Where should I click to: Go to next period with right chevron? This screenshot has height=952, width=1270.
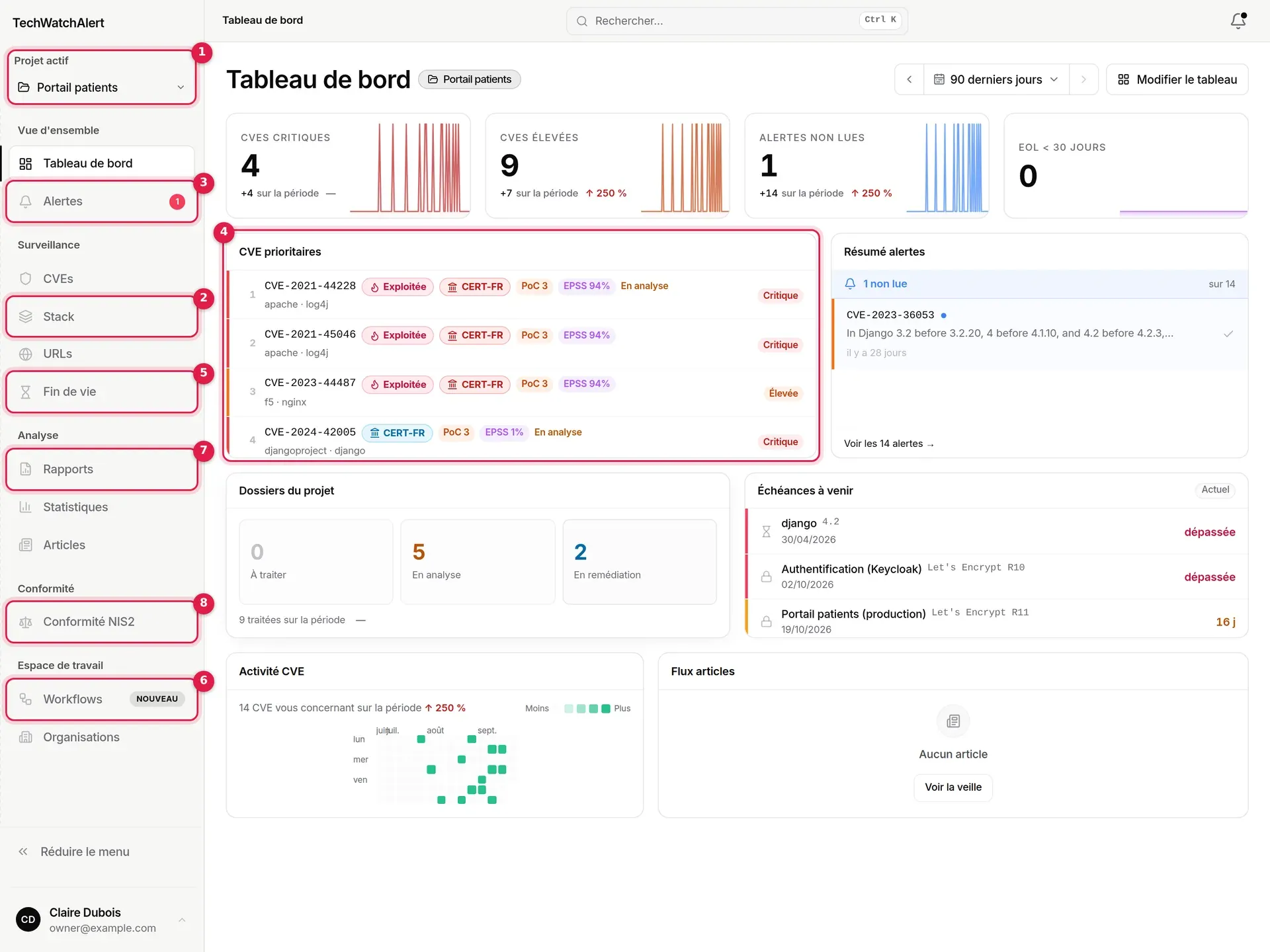[x=1083, y=79]
